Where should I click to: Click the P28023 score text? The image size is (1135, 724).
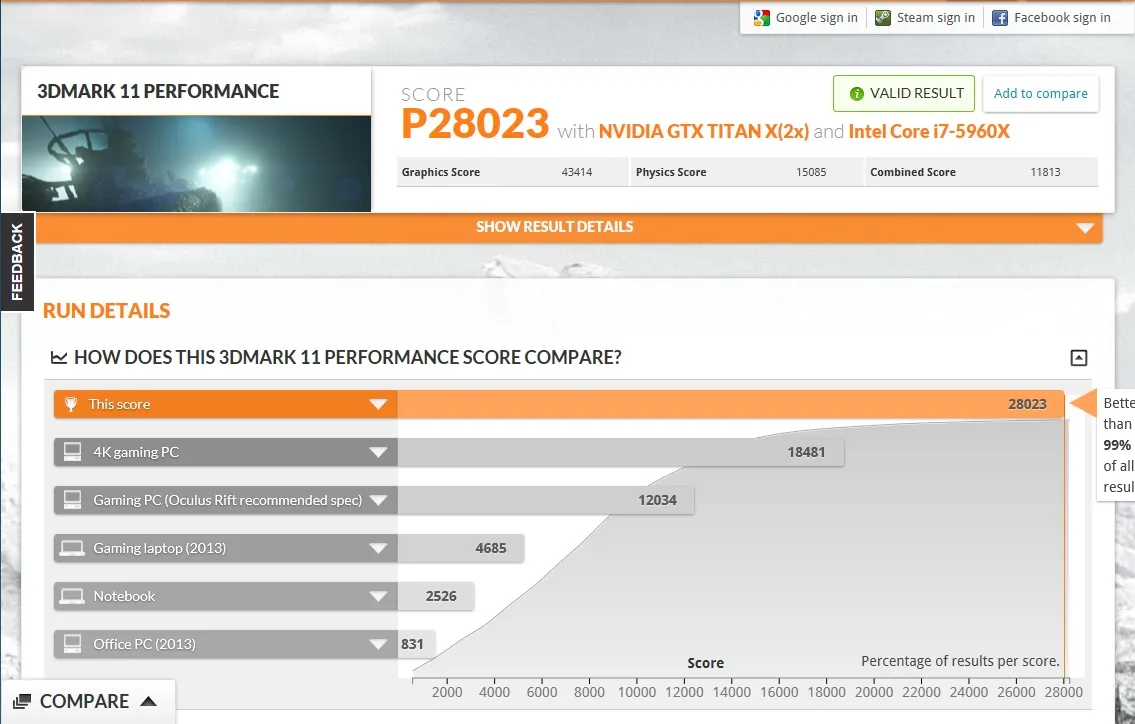[476, 124]
